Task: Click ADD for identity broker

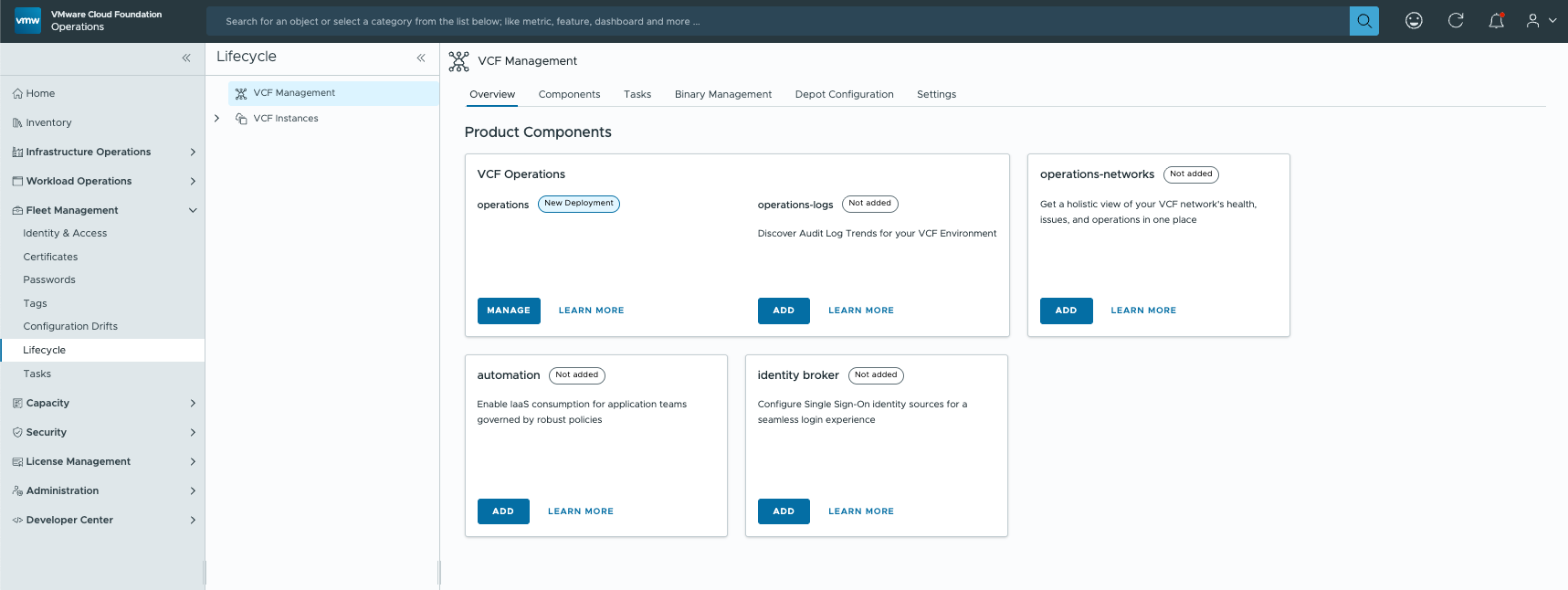Action: (x=784, y=511)
